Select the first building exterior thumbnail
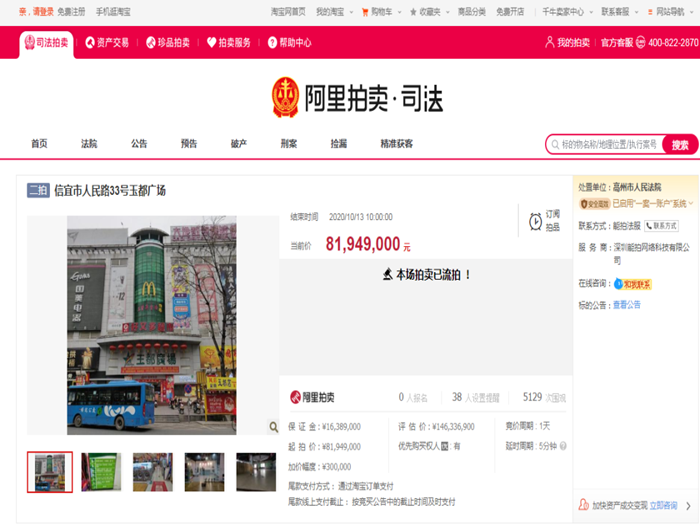 tap(50, 472)
